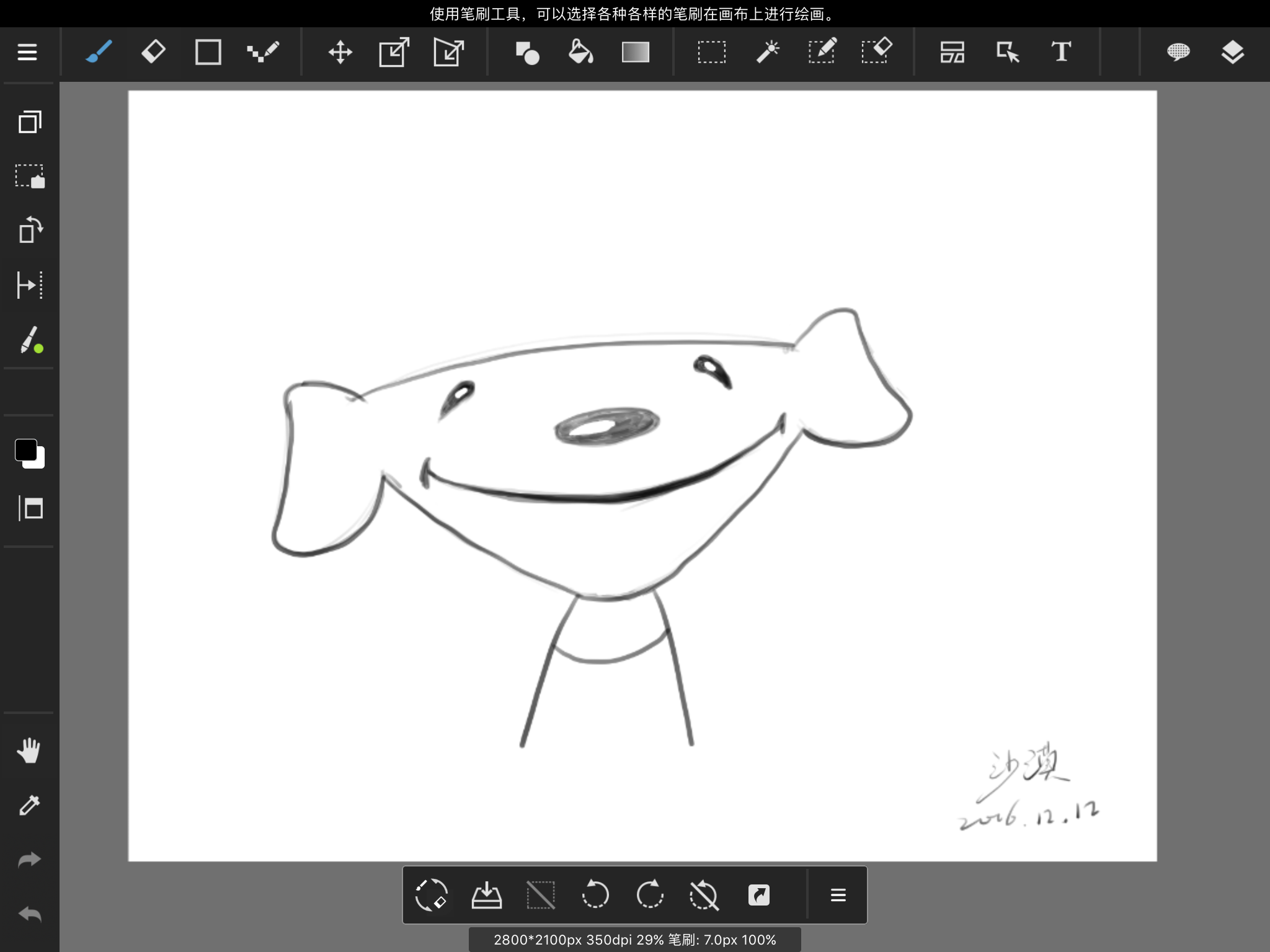
Task: Click the overlapping-squares icon in left sidebar
Action: (x=30, y=121)
